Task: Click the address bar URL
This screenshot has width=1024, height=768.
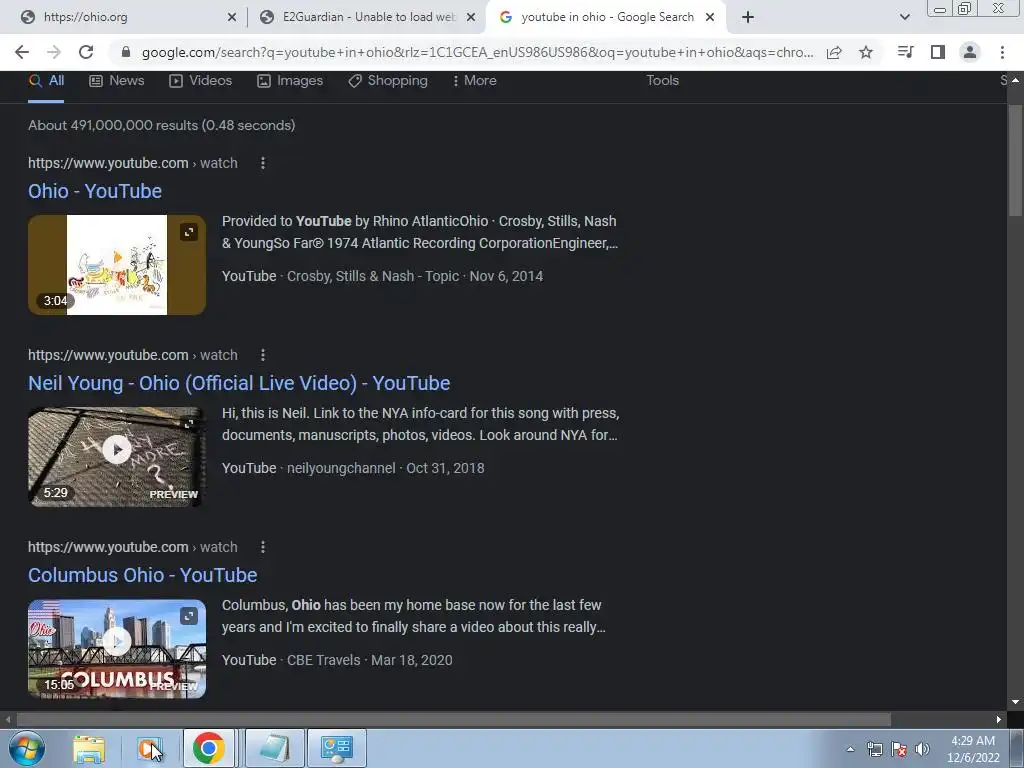Action: tap(477, 52)
